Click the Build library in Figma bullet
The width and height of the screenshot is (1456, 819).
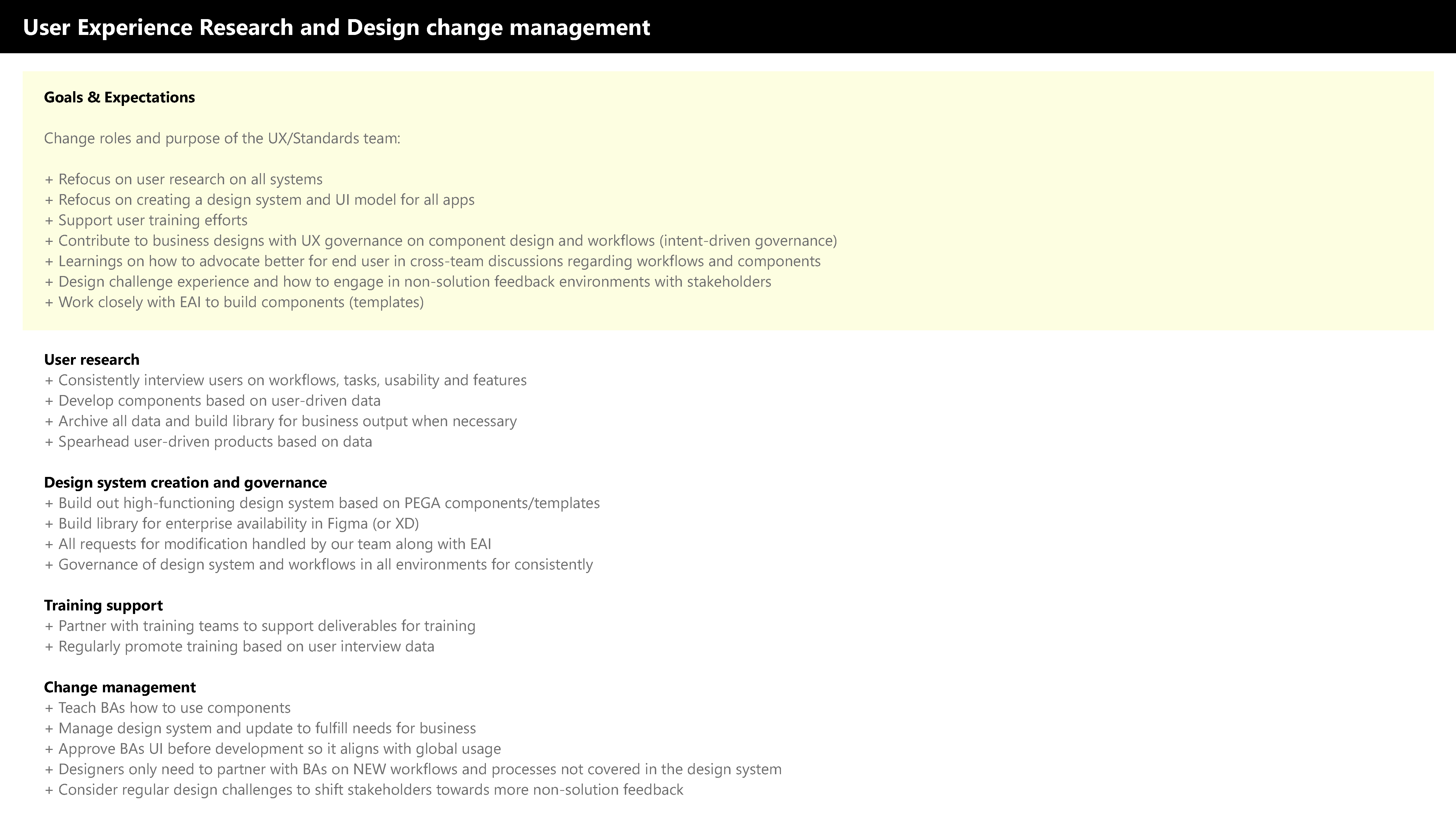point(232,523)
